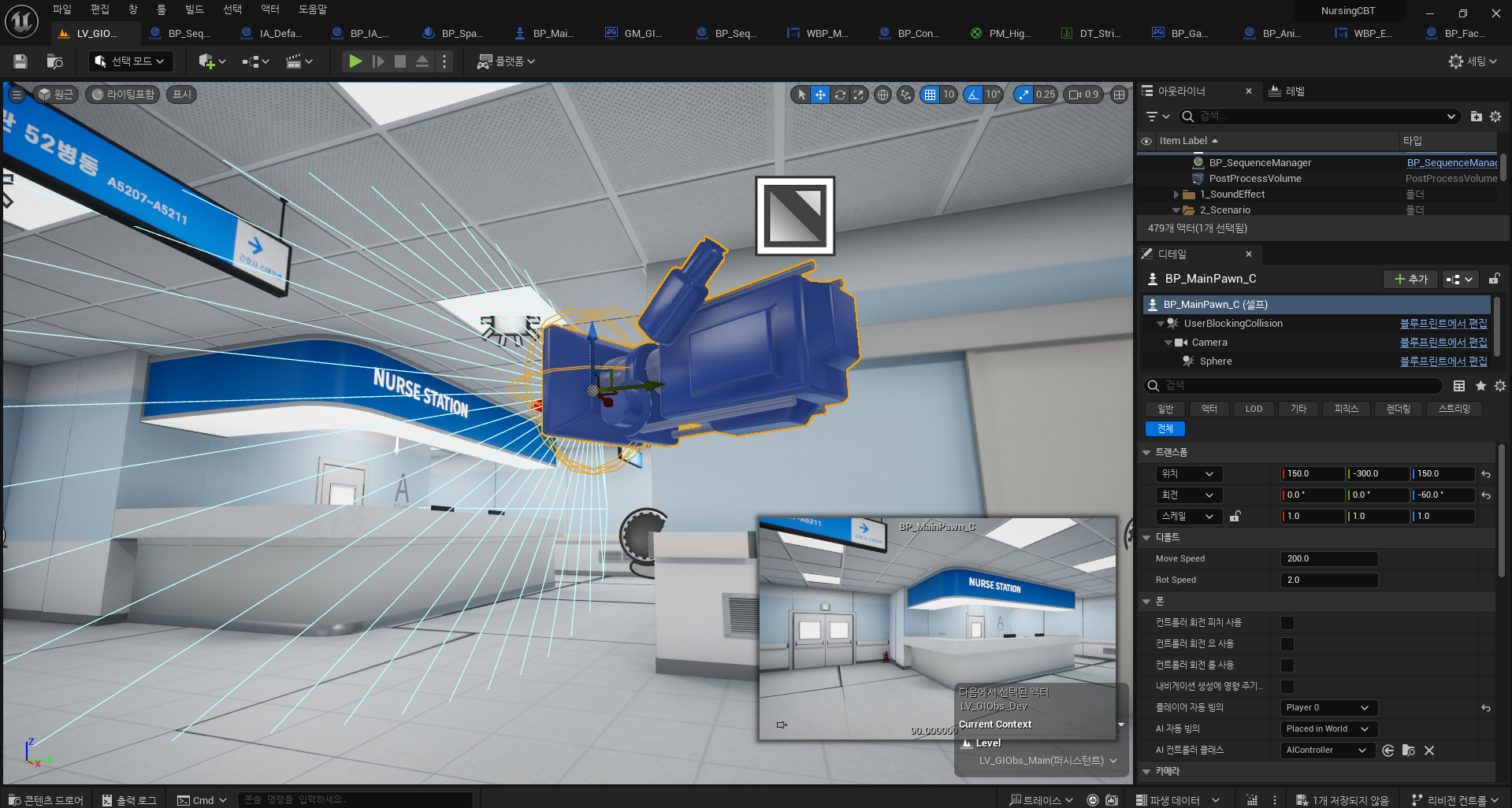Viewport: 1512px width, 808px height.
Task: Toggle surface snapping in viewport
Action: pos(906,95)
